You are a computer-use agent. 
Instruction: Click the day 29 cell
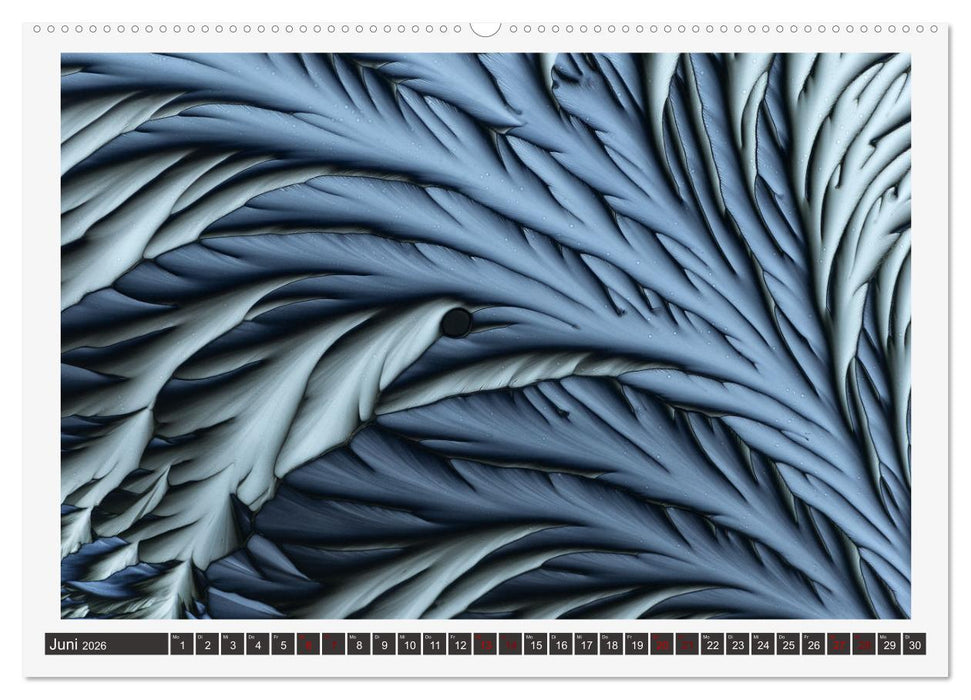890,645
